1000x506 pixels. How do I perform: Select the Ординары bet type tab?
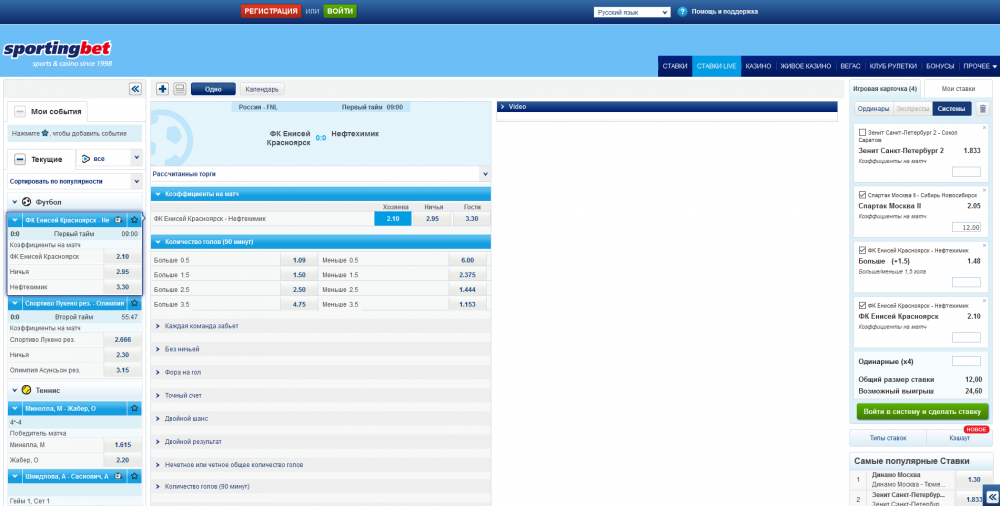873,109
